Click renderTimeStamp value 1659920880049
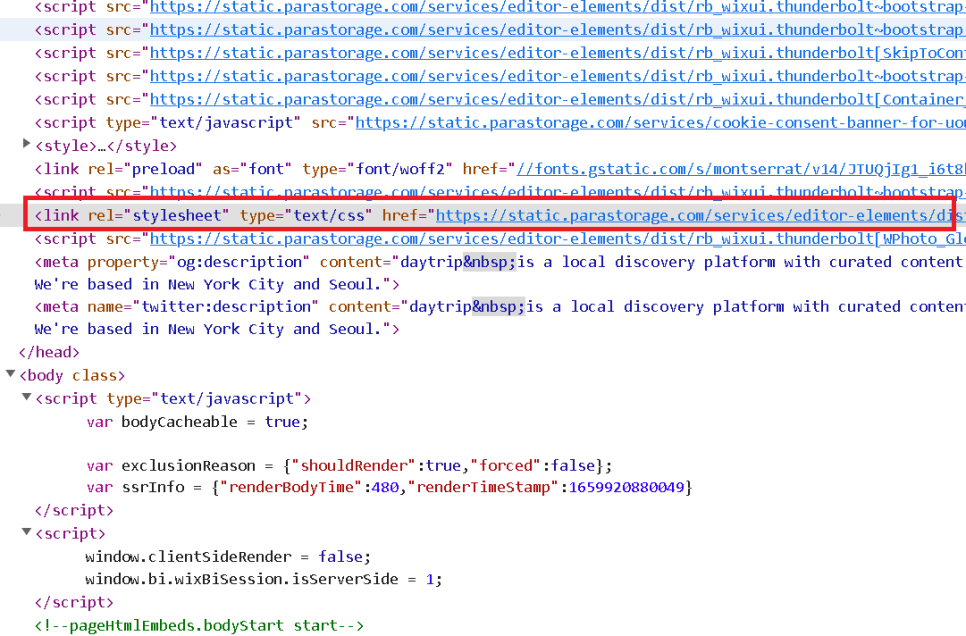The width and height of the screenshot is (966, 636). [627, 487]
